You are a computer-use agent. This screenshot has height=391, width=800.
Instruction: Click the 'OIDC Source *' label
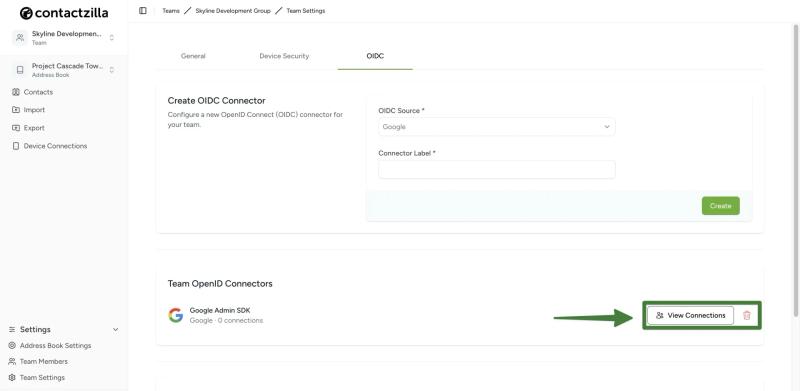[401, 111]
